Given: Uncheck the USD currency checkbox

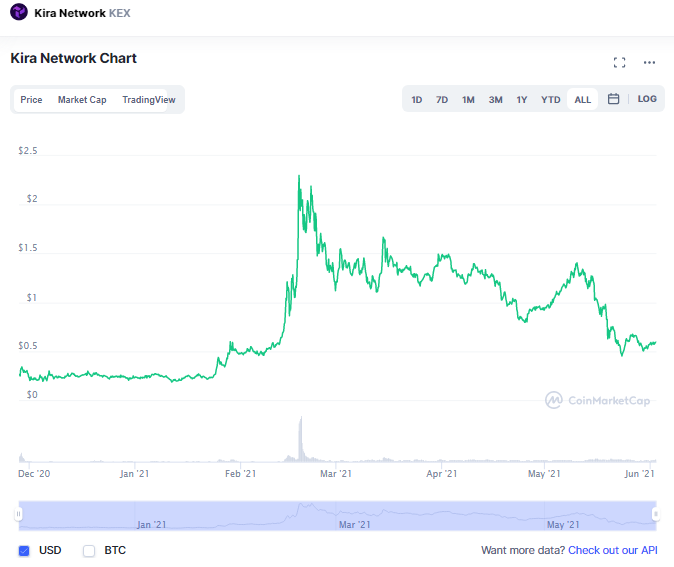Looking at the screenshot, I should pyautogui.click(x=24, y=551).
